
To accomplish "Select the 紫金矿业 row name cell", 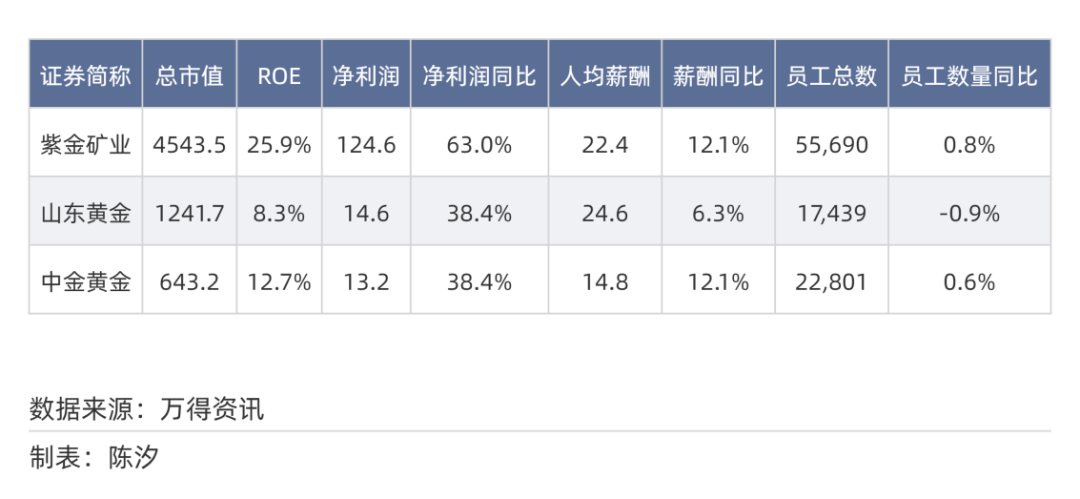I will tap(85, 145).
